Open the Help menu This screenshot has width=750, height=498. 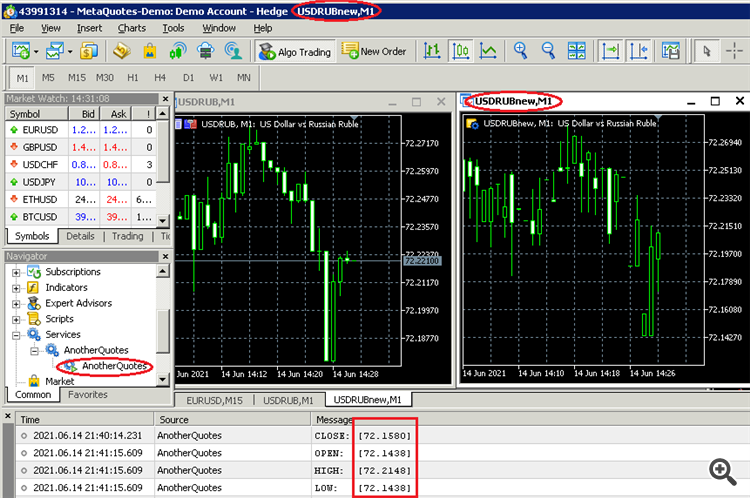pos(263,28)
